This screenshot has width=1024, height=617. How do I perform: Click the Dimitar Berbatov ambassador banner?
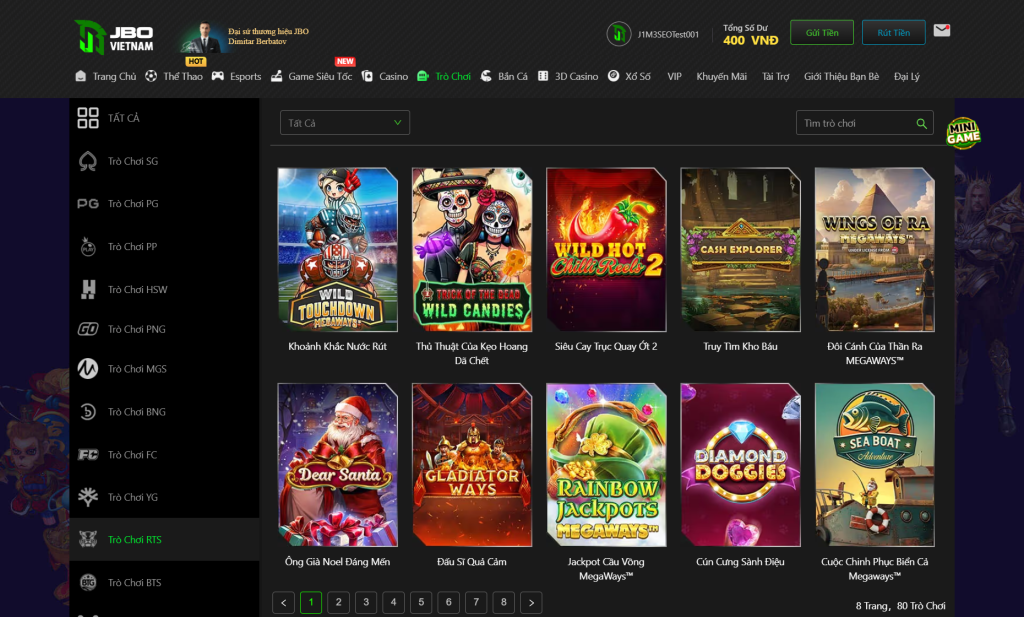[244, 37]
